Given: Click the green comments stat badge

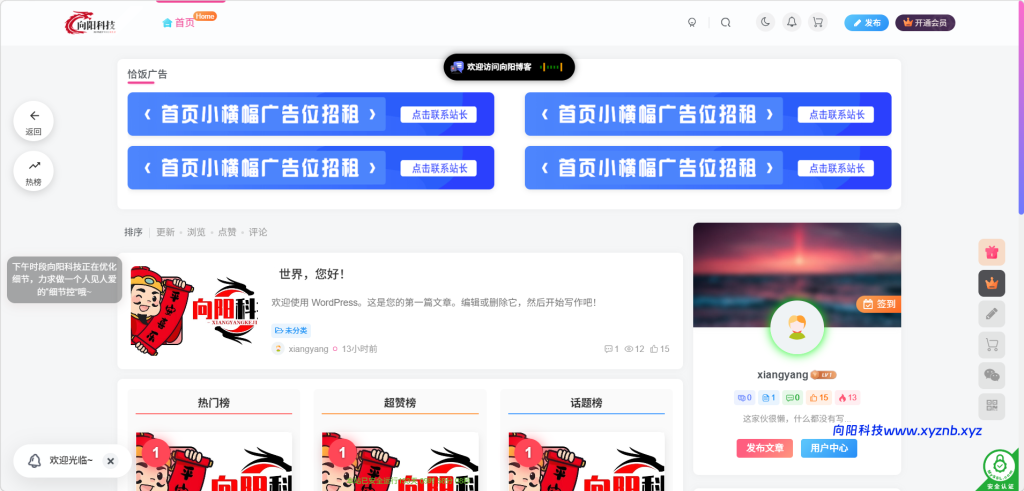Looking at the screenshot, I should [792, 397].
